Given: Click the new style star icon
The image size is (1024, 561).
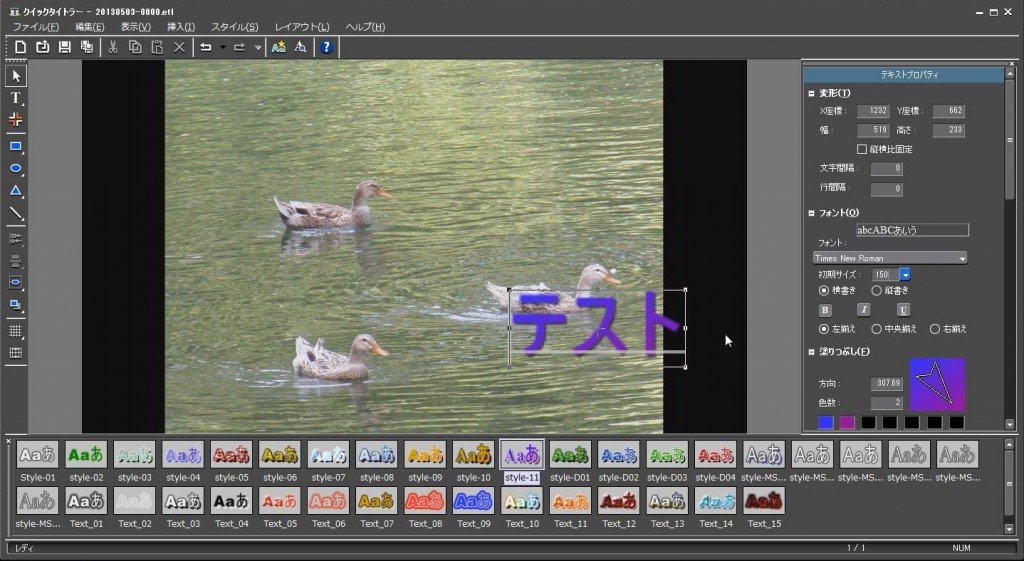Looking at the screenshot, I should [x=279, y=47].
